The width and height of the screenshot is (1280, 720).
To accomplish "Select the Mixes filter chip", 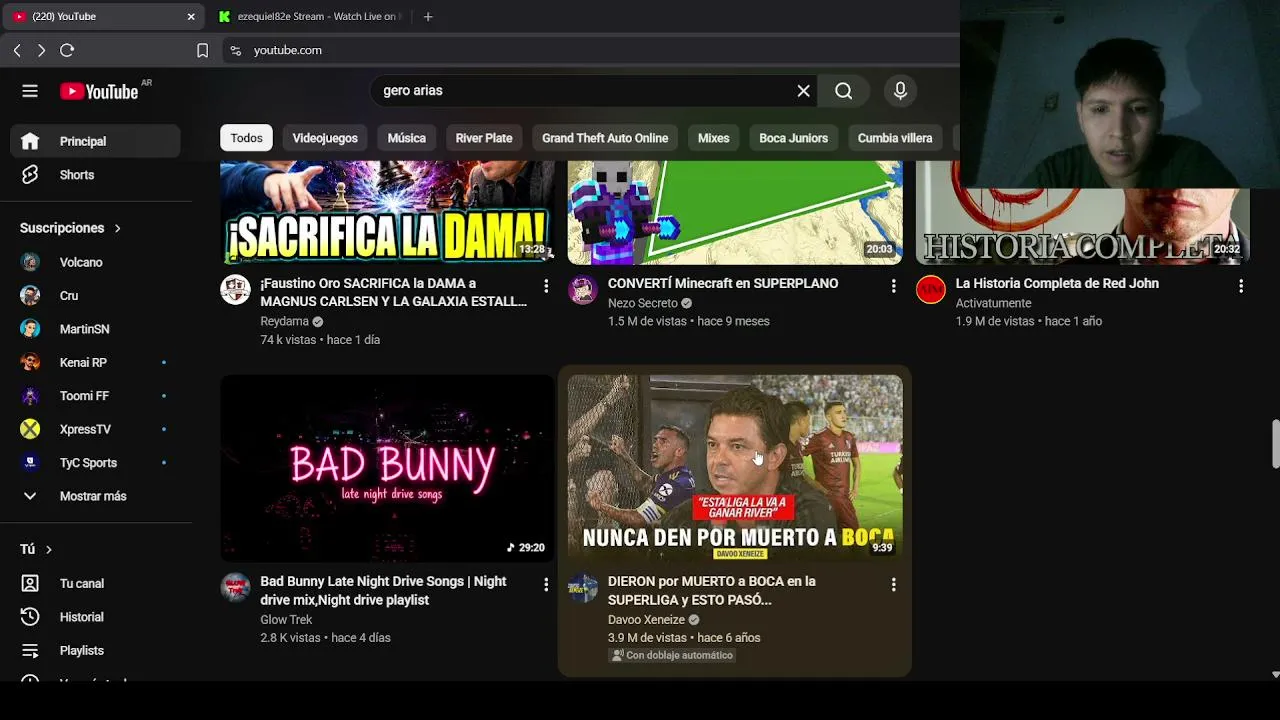I will click(713, 138).
